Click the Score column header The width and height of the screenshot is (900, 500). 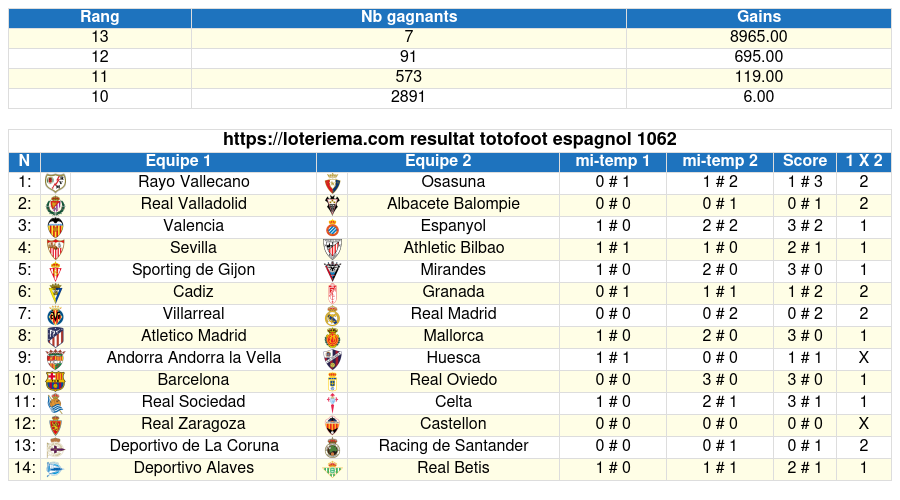[x=805, y=161]
